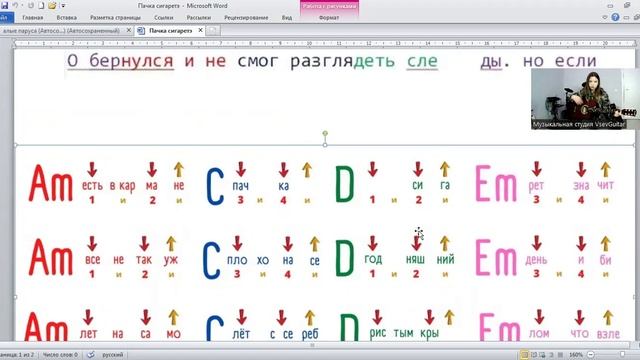Change the русский language in status bar
The width and height of the screenshot is (640, 360).
click(x=113, y=355)
